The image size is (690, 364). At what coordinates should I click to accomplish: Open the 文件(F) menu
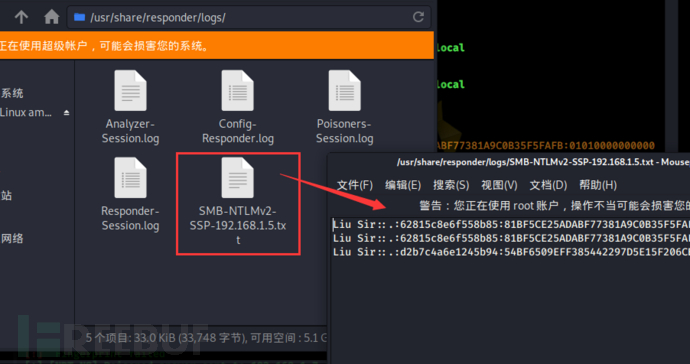coord(355,185)
